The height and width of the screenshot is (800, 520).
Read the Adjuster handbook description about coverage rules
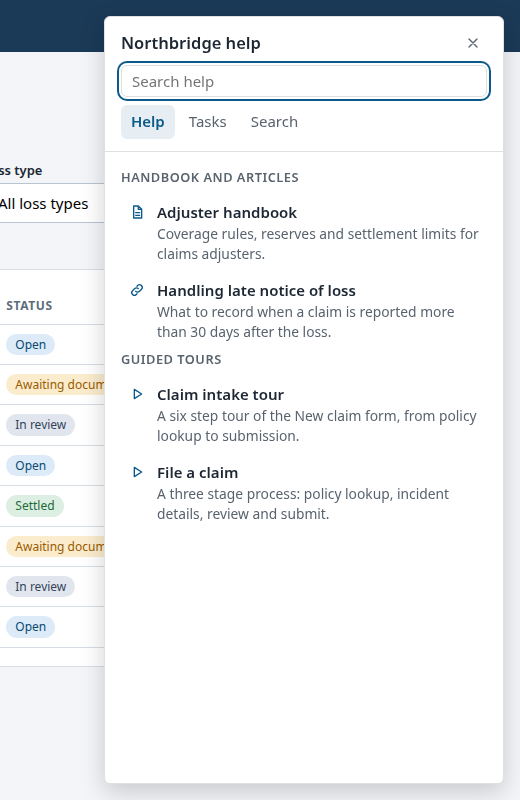pyautogui.click(x=317, y=244)
